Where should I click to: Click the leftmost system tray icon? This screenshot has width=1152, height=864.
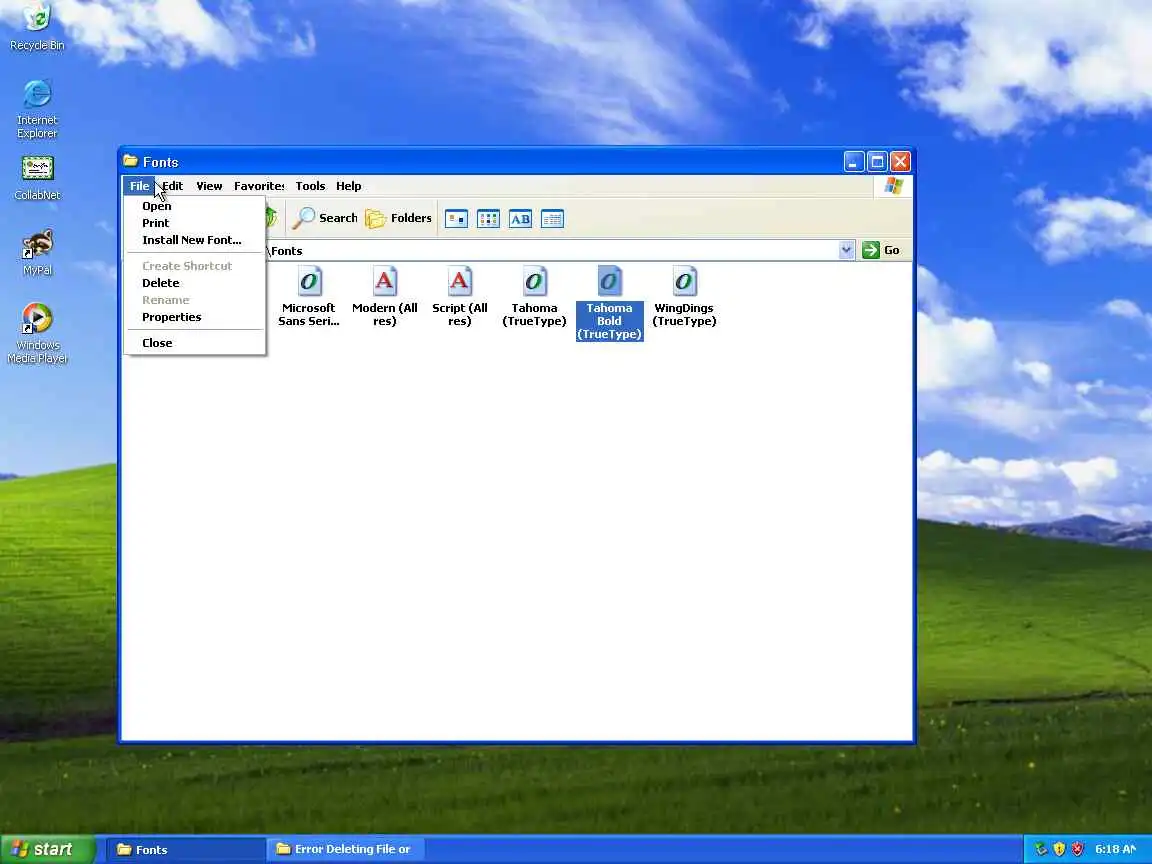point(1040,849)
